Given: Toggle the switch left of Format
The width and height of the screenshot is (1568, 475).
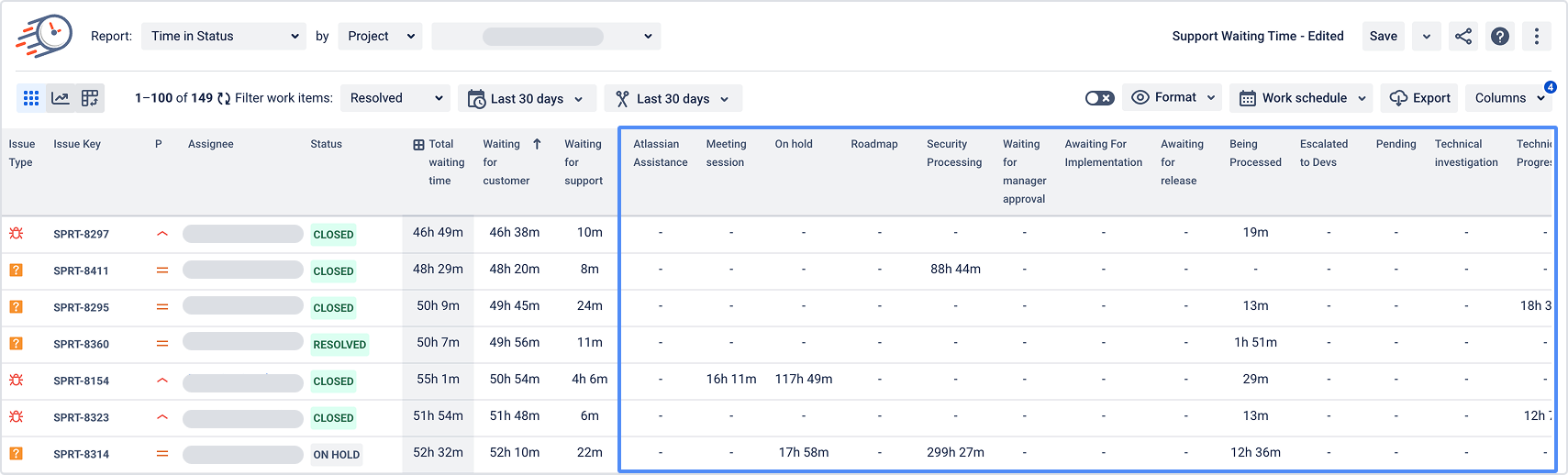Looking at the screenshot, I should tap(1100, 98).
